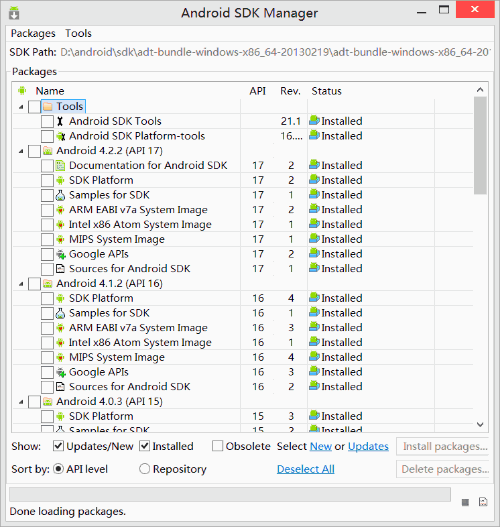This screenshot has height=527, width=500.
Task: Click the android icon in Name header
Action: pyautogui.click(x=22, y=91)
